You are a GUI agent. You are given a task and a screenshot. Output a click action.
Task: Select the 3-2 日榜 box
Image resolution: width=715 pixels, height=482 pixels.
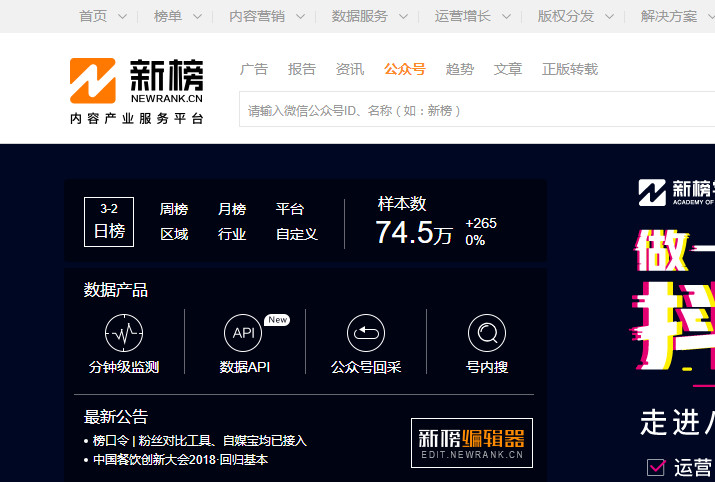[109, 222]
